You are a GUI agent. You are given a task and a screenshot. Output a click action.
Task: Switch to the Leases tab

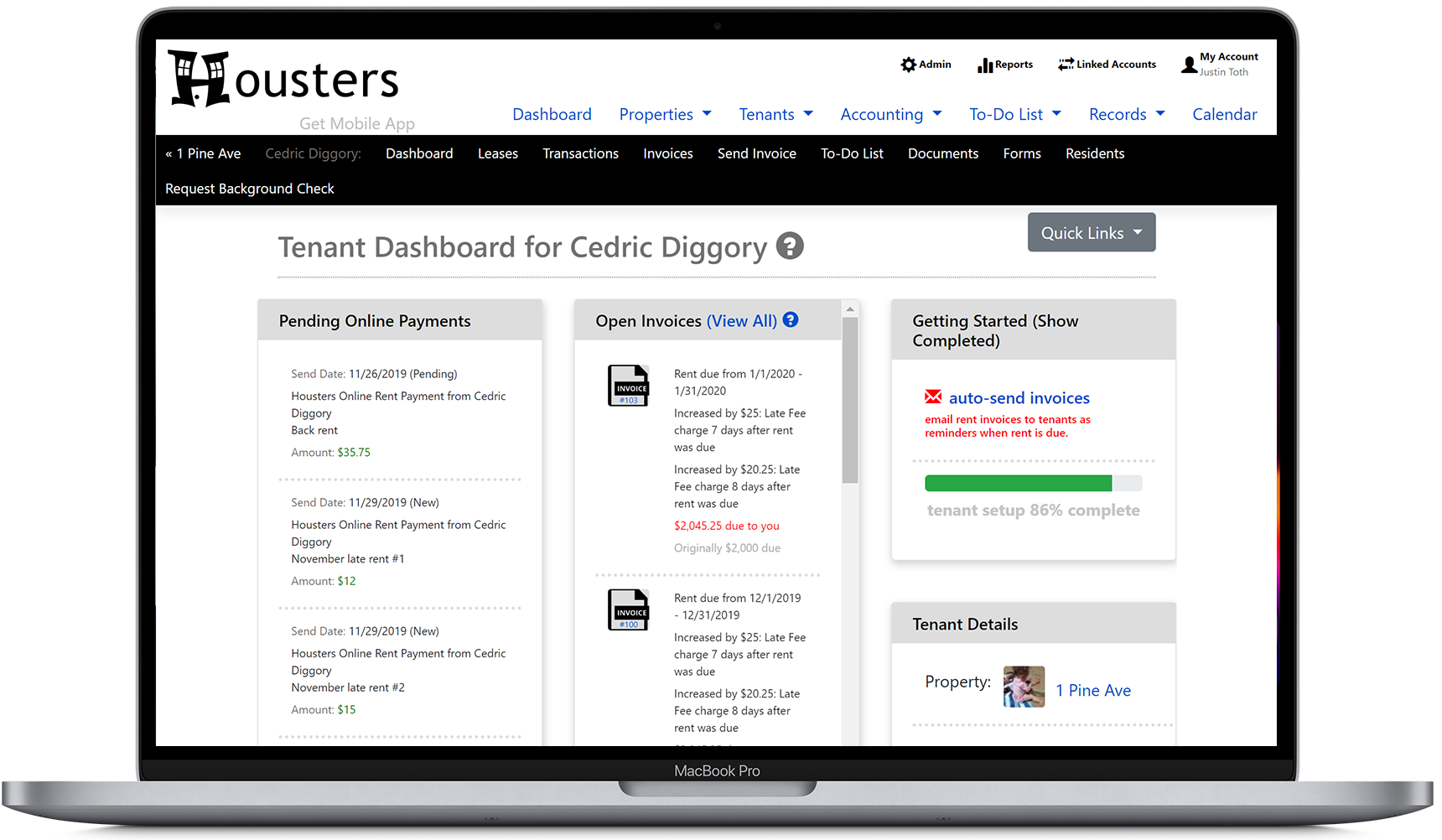(x=497, y=153)
